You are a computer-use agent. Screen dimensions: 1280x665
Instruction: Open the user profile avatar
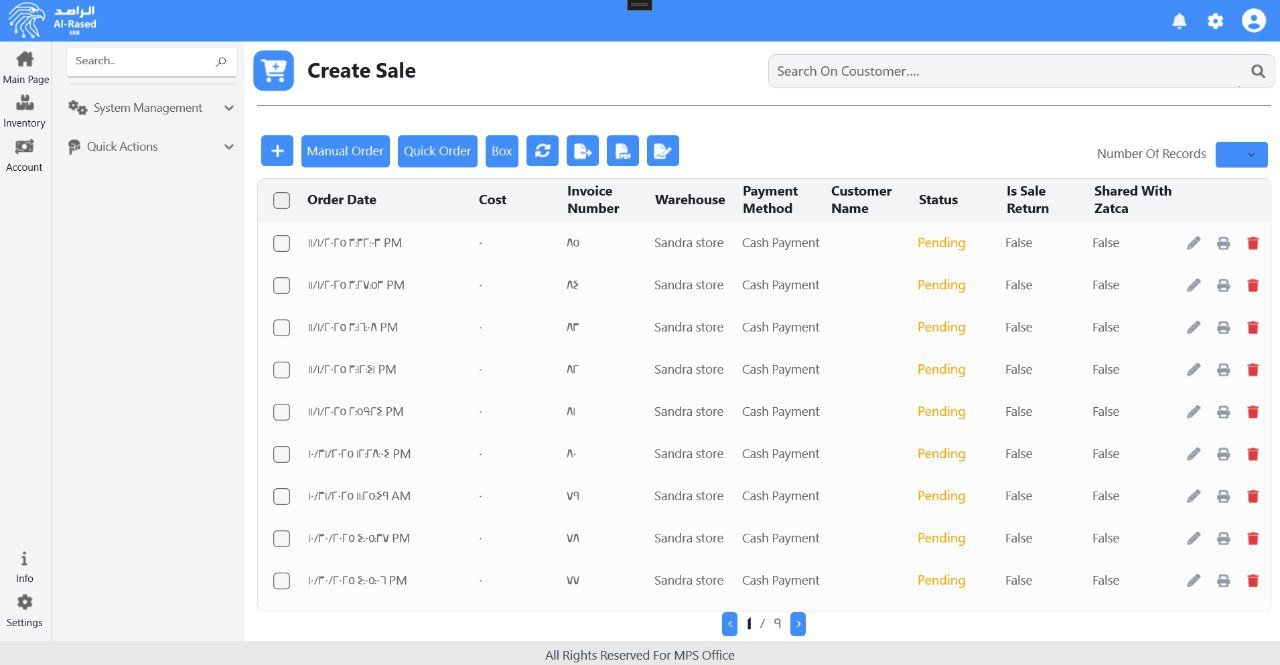[1253, 21]
